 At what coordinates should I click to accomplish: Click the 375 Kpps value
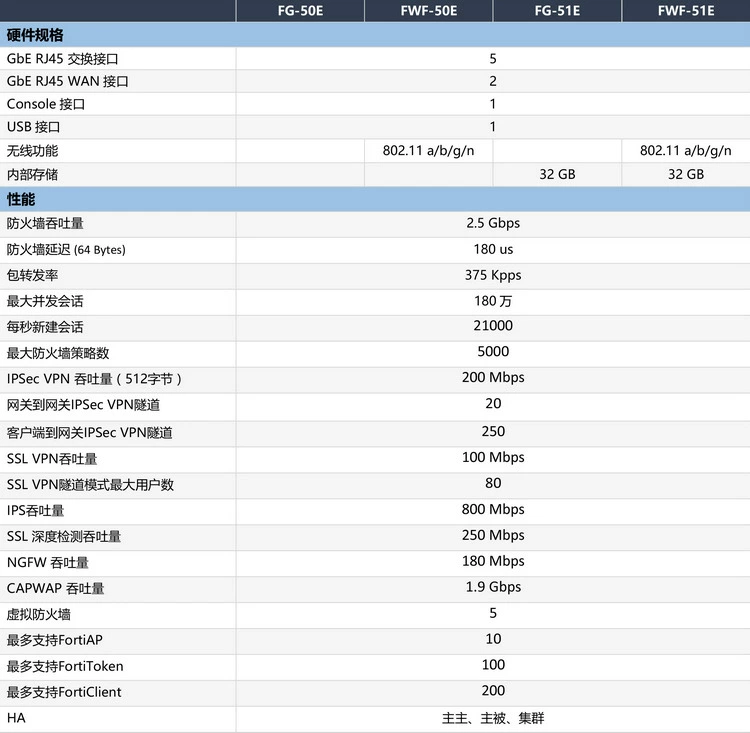tap(493, 275)
